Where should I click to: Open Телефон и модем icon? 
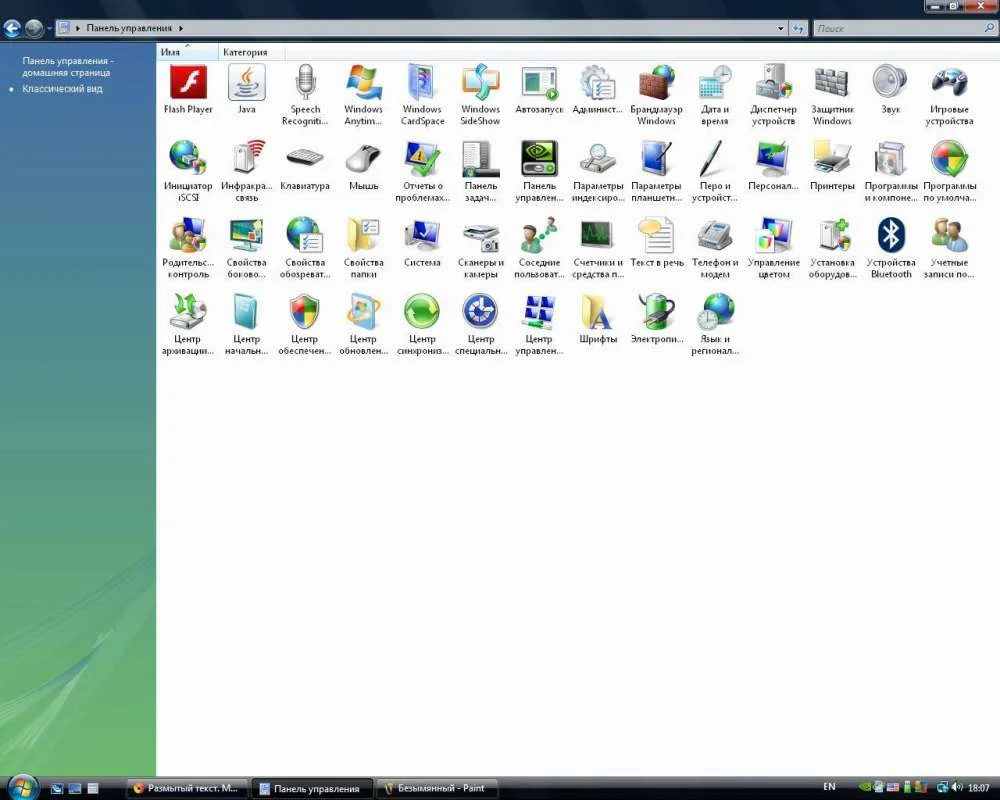click(715, 248)
